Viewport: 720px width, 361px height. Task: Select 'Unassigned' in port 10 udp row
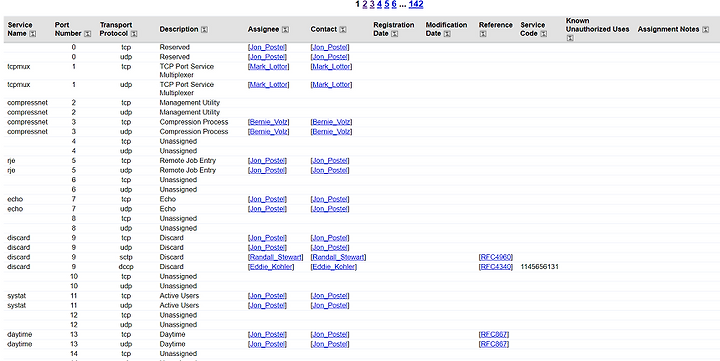click(x=178, y=286)
